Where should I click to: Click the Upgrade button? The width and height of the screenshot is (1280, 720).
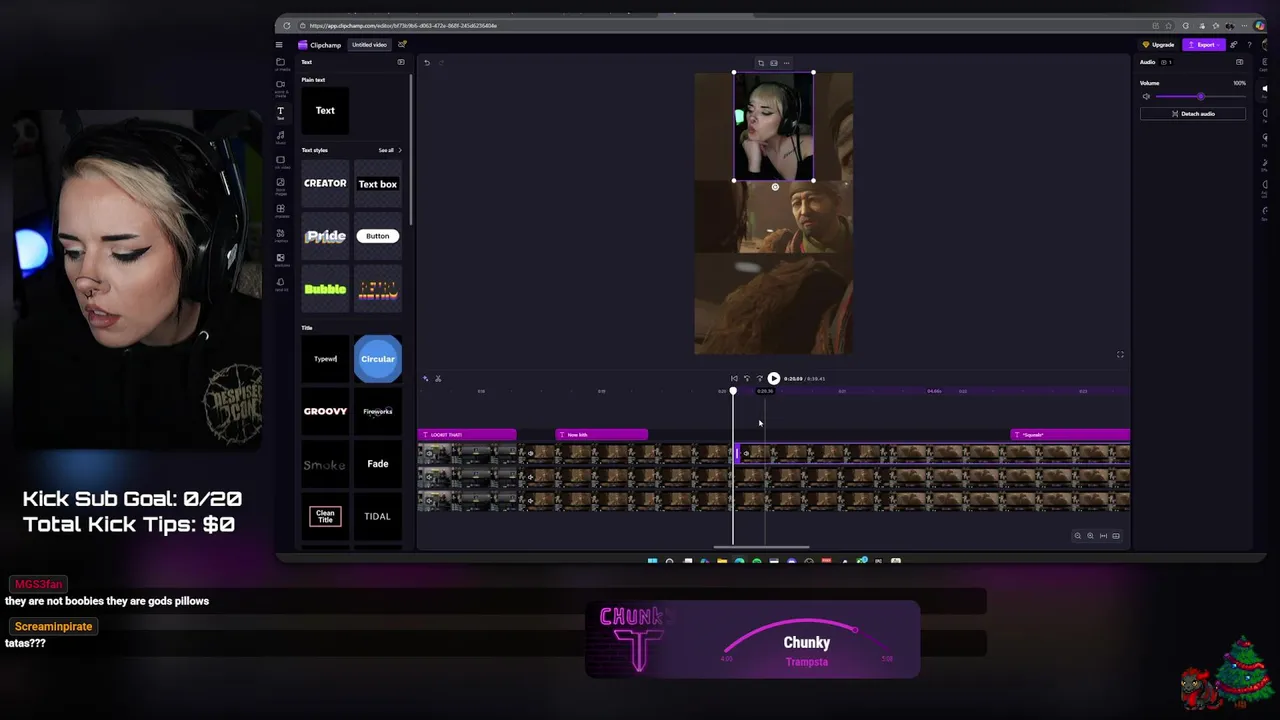1159,45
